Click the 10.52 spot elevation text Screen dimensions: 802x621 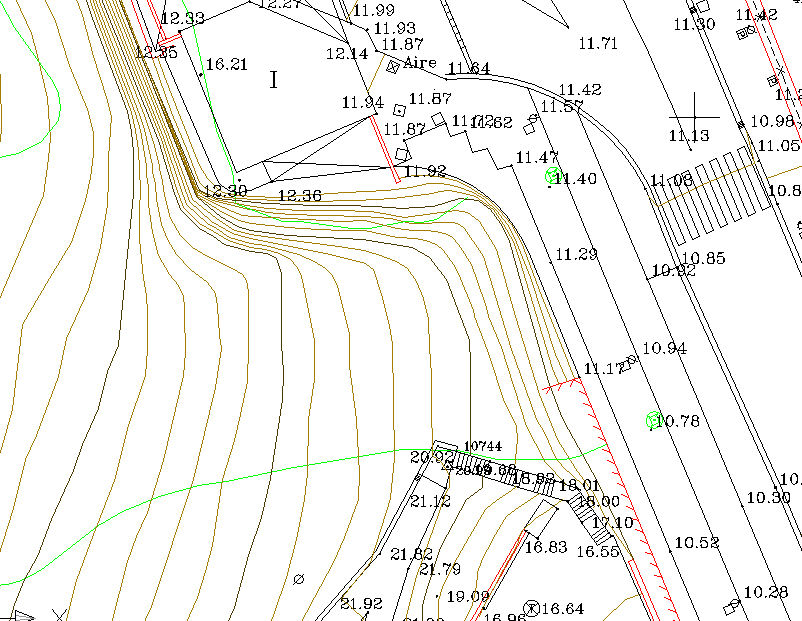pos(696,543)
